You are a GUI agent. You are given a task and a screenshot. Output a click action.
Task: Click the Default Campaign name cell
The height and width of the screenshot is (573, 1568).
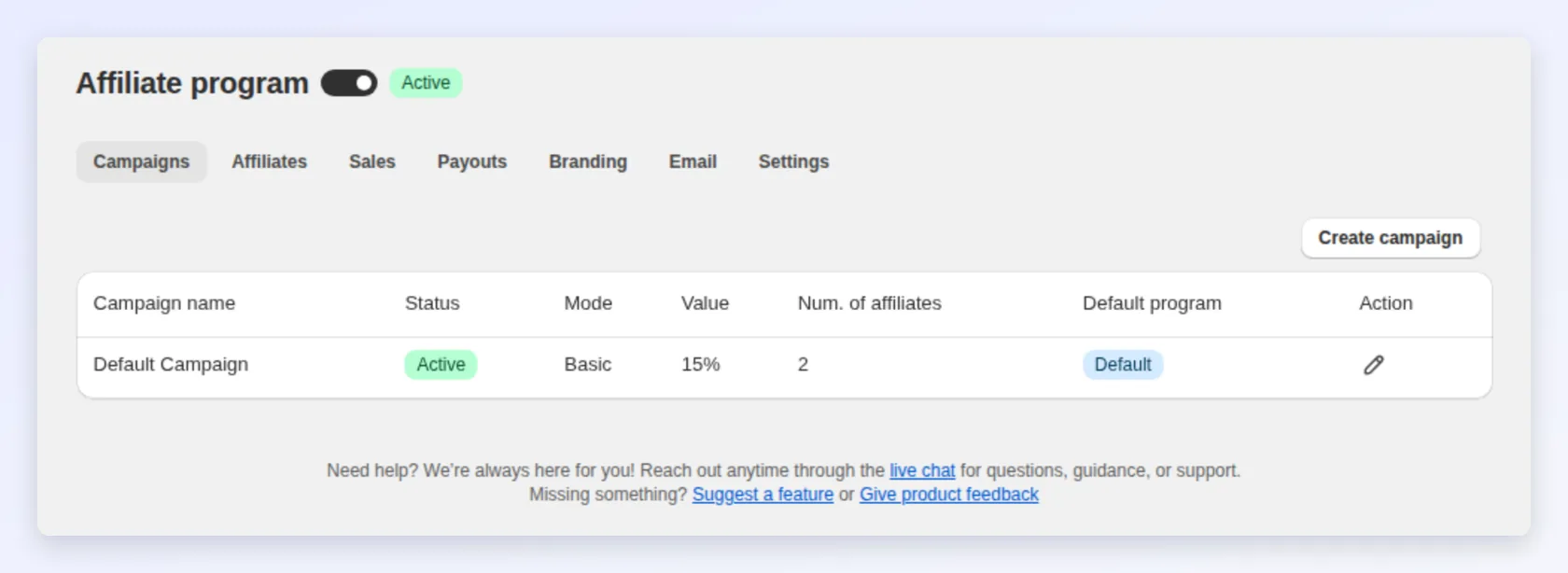(x=171, y=364)
